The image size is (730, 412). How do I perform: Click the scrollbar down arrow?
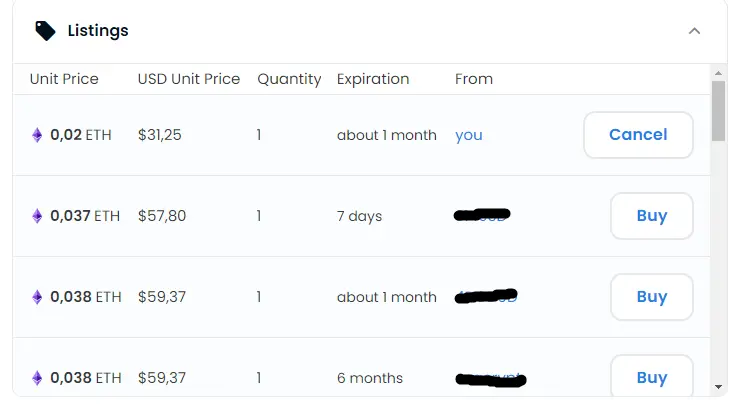pyautogui.click(x=718, y=387)
